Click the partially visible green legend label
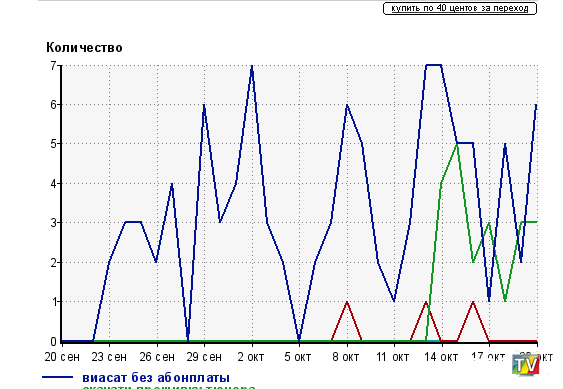 point(169,387)
